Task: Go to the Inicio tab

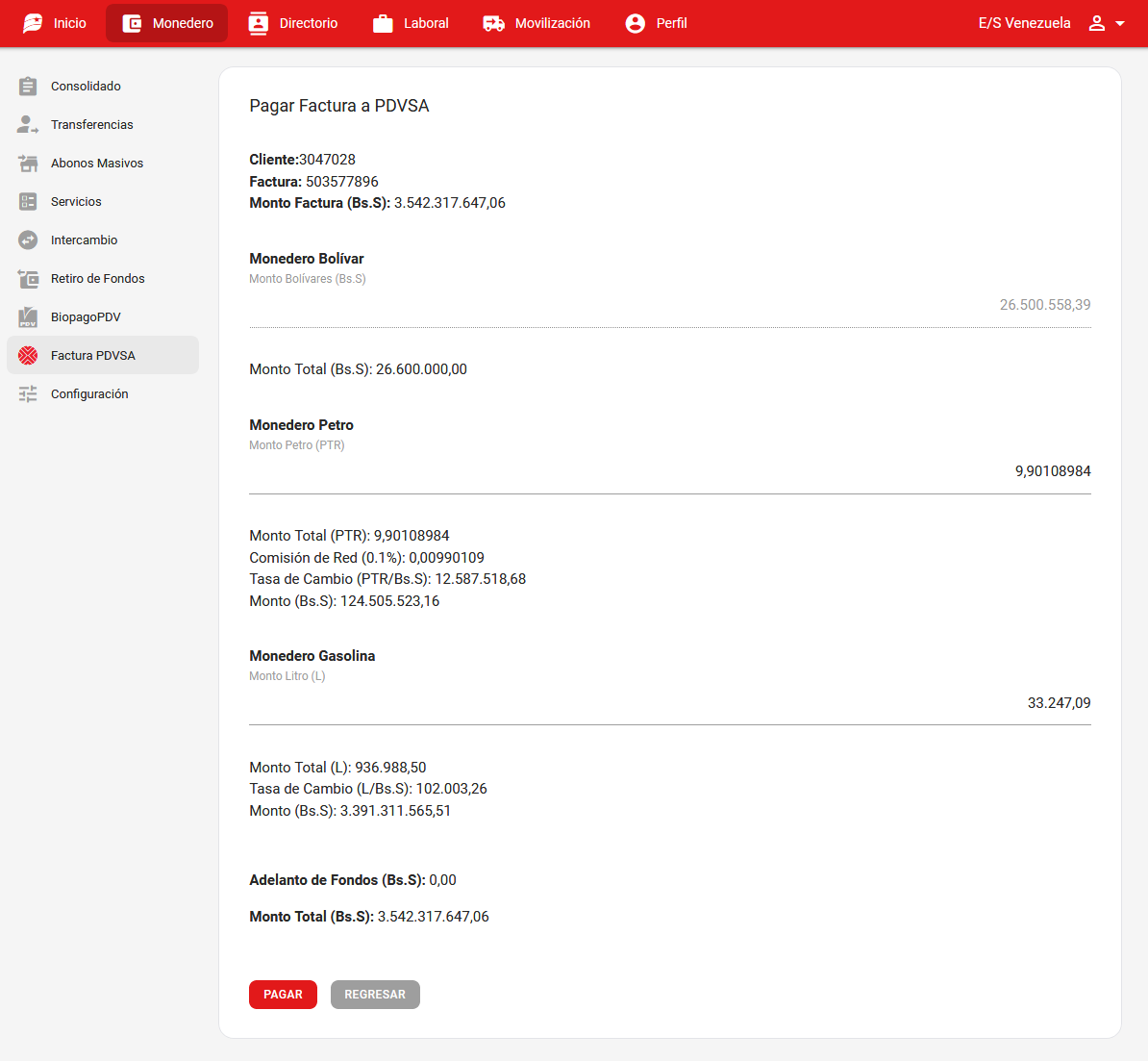Action: click(55, 23)
